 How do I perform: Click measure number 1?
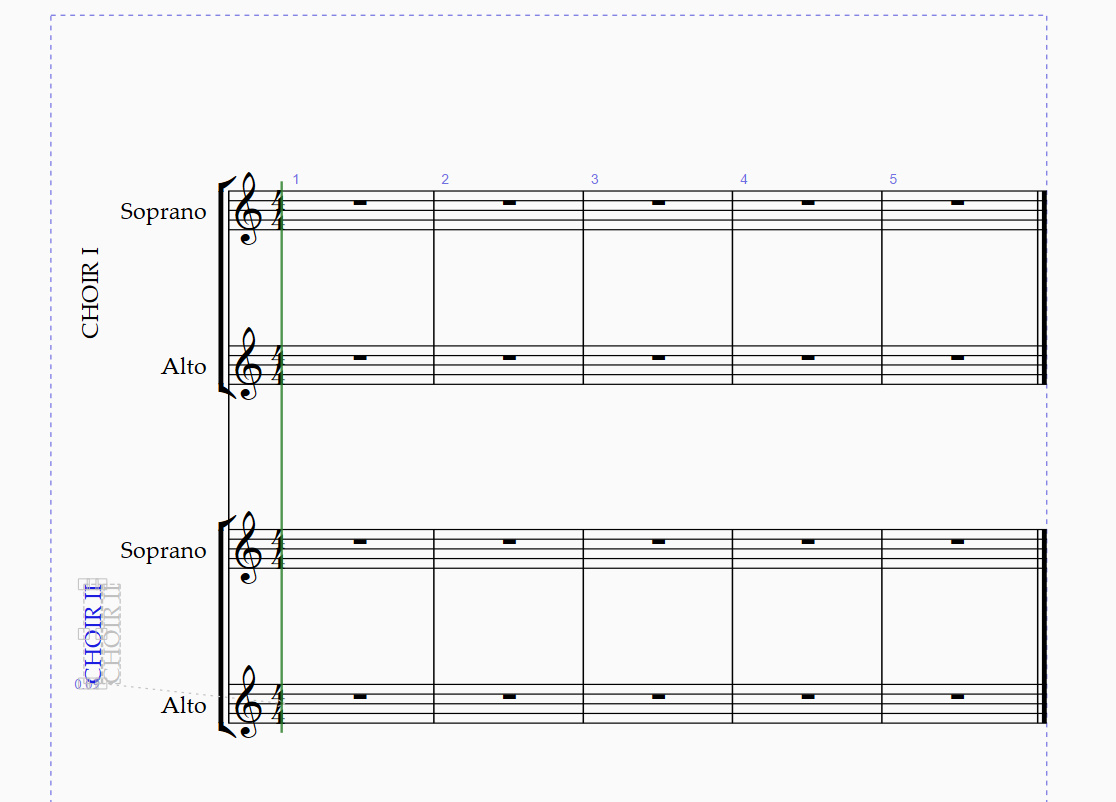click(295, 179)
